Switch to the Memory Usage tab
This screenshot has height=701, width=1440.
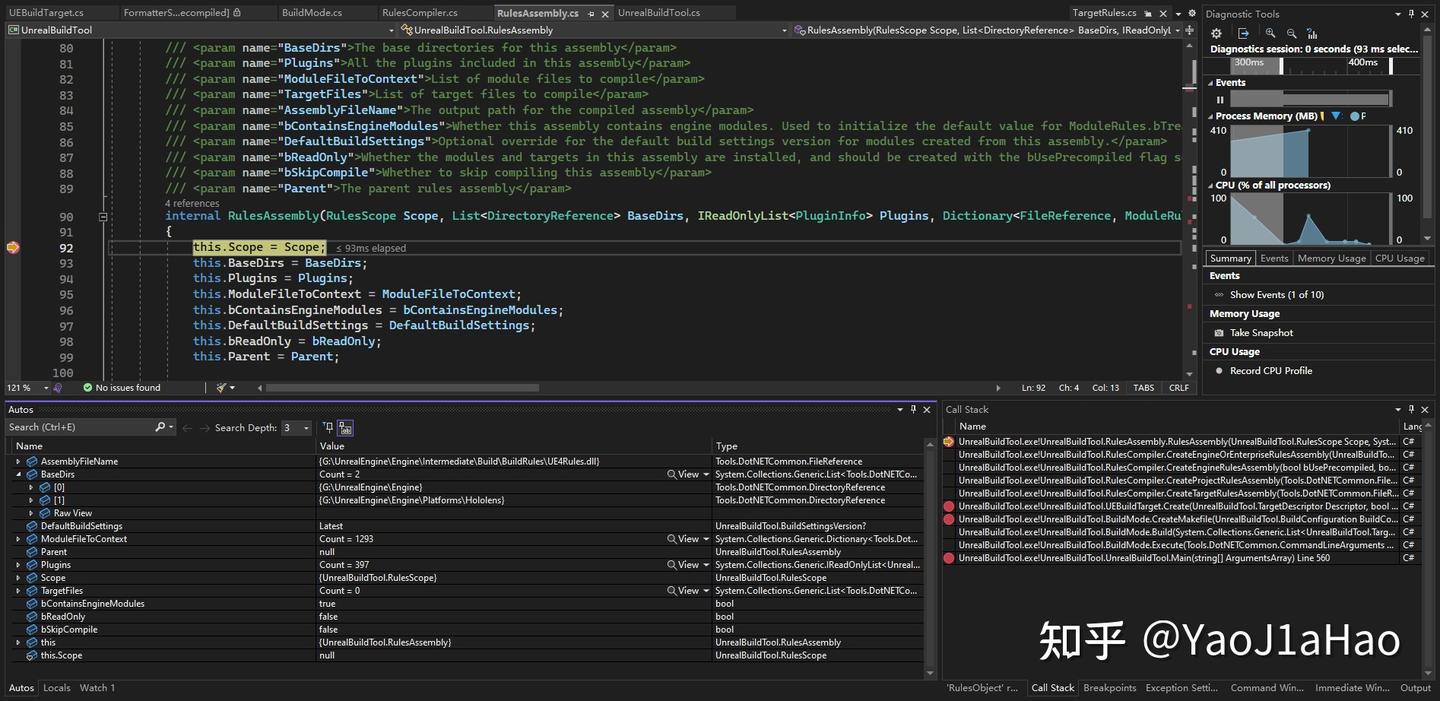click(1330, 258)
